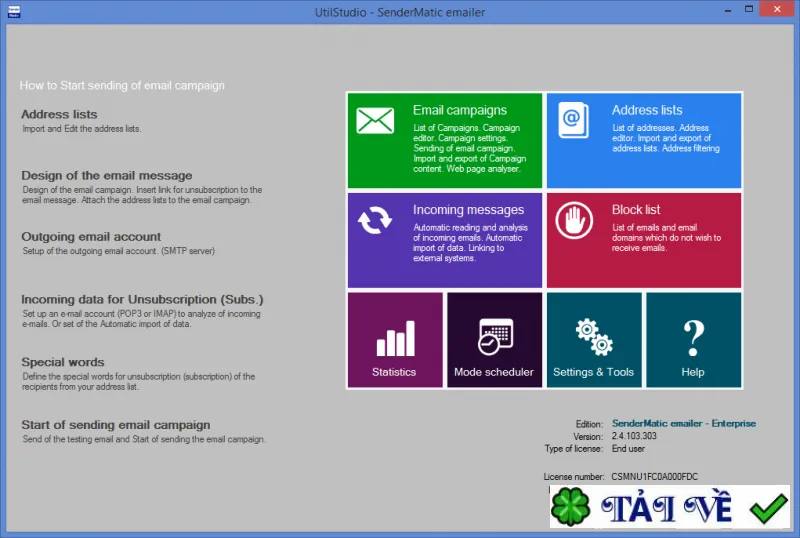
Task: Open the Address lists how-to step
Action: (x=59, y=114)
